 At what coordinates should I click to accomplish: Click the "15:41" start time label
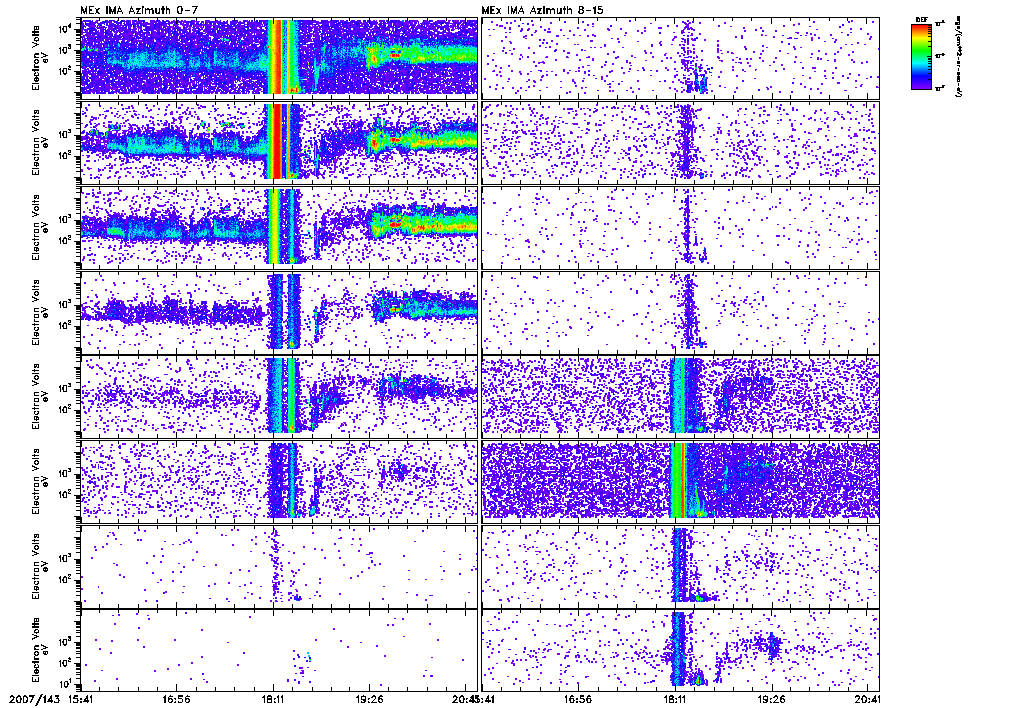point(80,699)
